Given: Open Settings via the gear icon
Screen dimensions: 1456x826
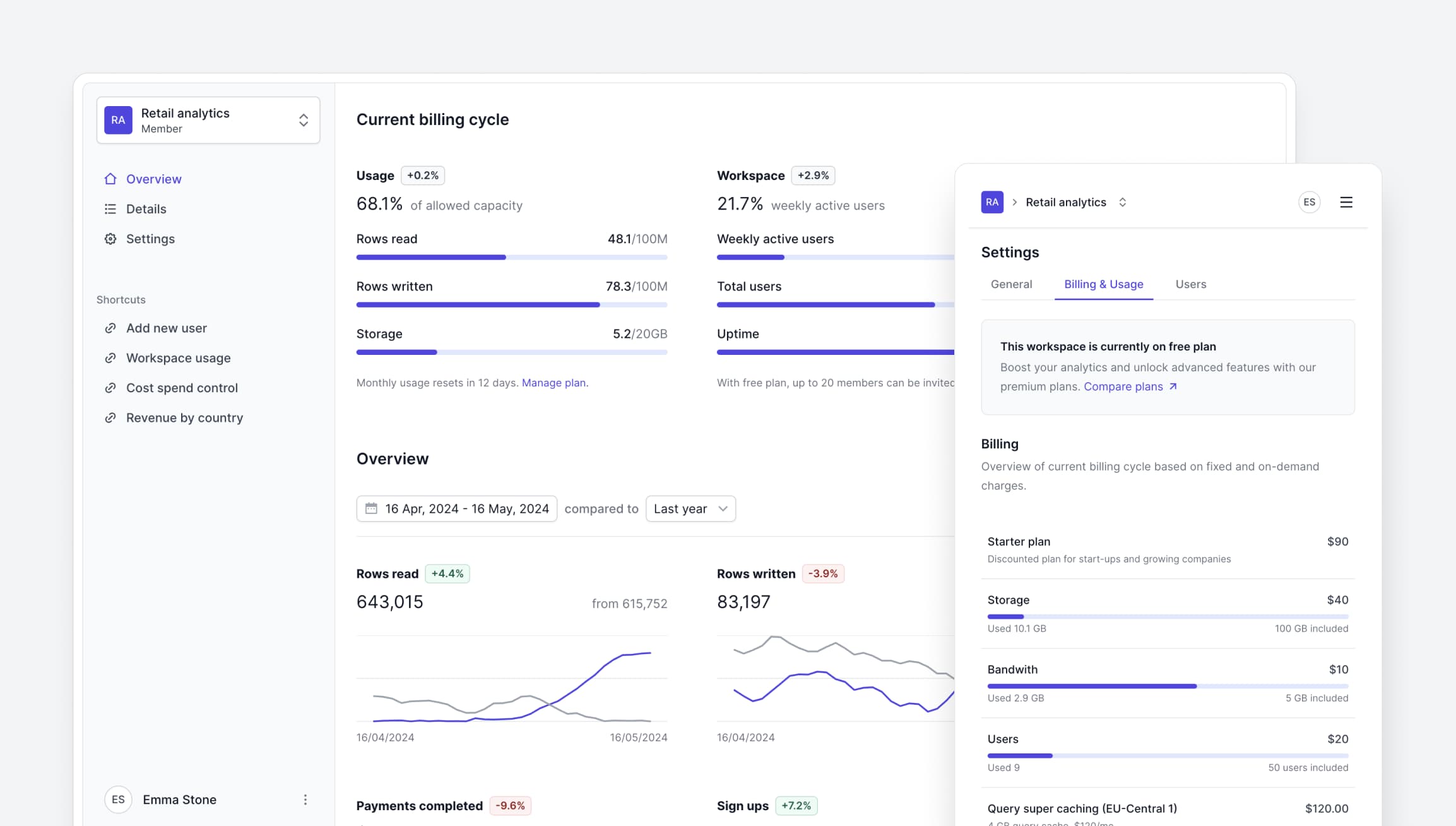Looking at the screenshot, I should (110, 239).
